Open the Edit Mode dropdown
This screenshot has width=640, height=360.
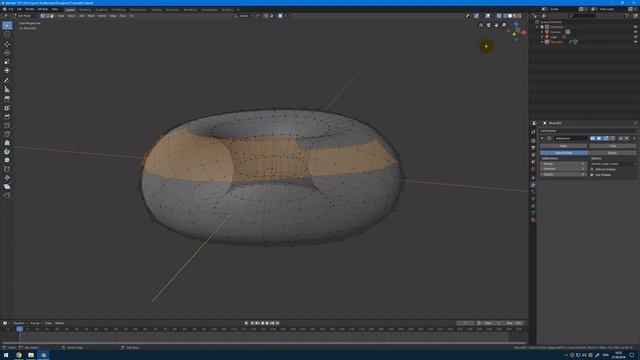point(27,16)
